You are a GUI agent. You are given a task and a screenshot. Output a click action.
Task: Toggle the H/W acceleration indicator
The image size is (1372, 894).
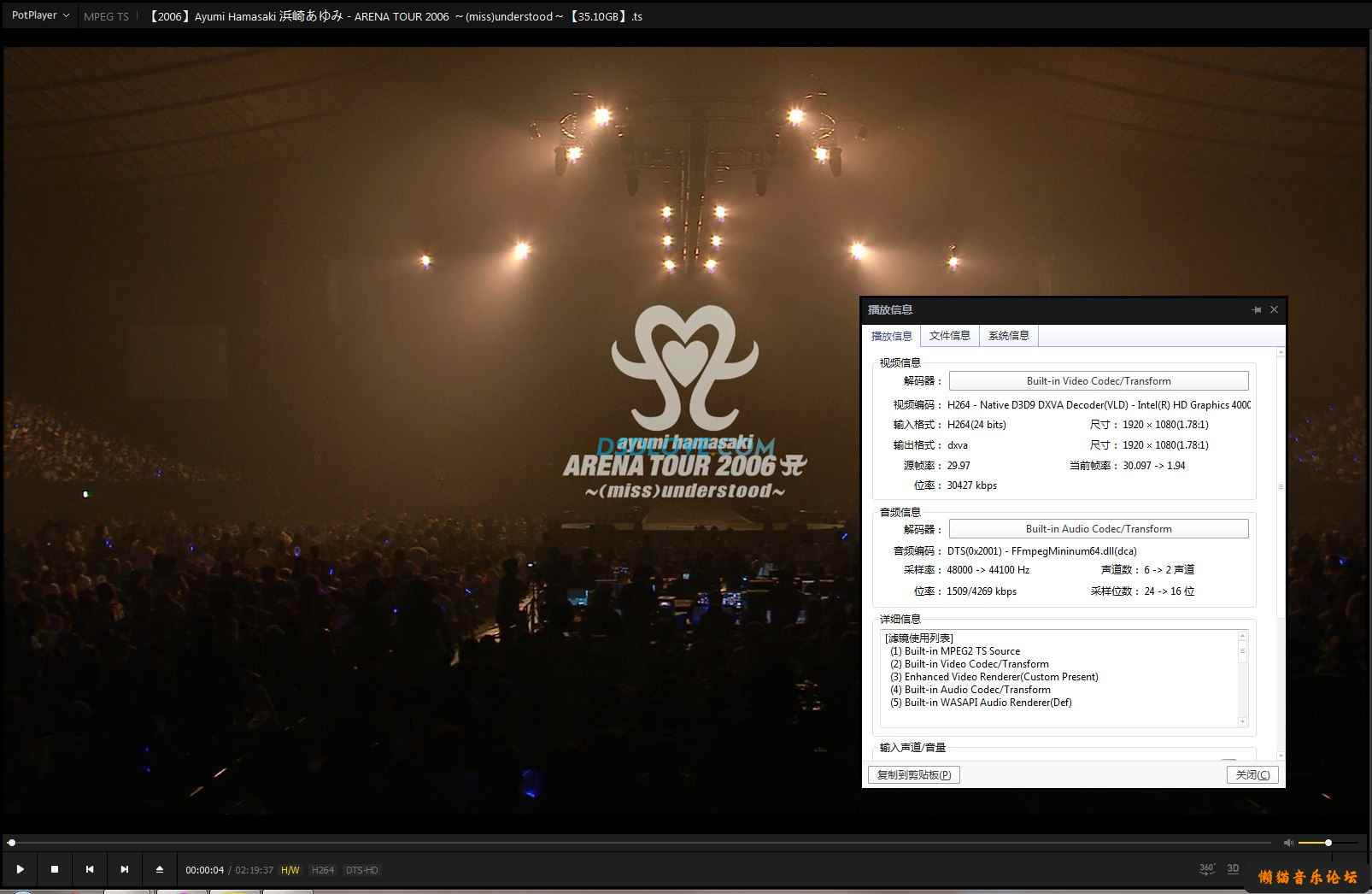[290, 870]
